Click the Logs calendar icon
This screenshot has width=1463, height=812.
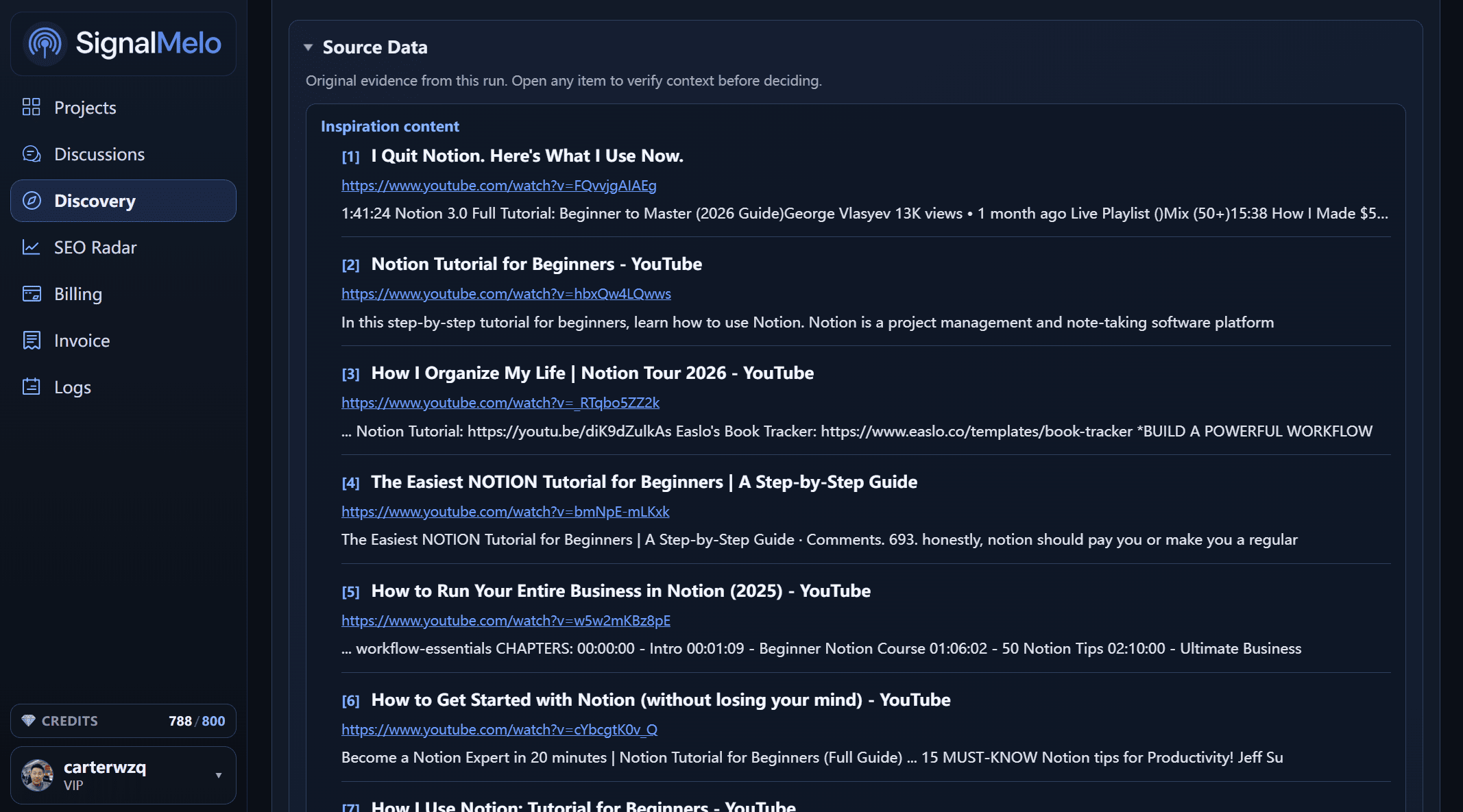point(32,386)
